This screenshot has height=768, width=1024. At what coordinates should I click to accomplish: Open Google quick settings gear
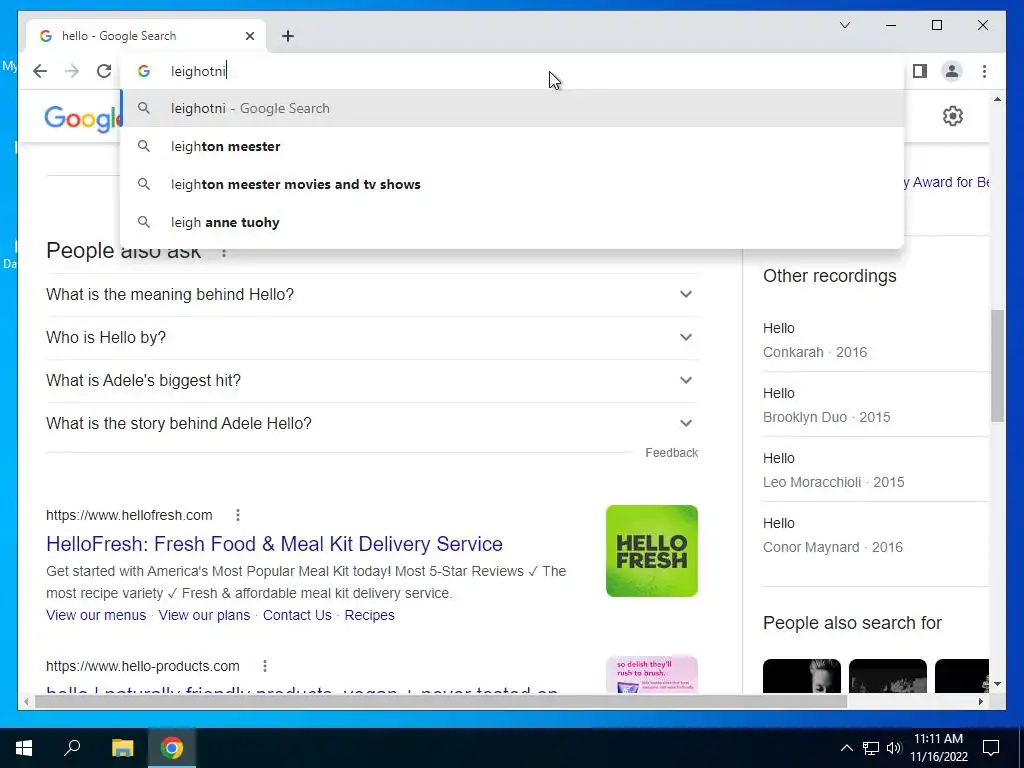[x=953, y=116]
